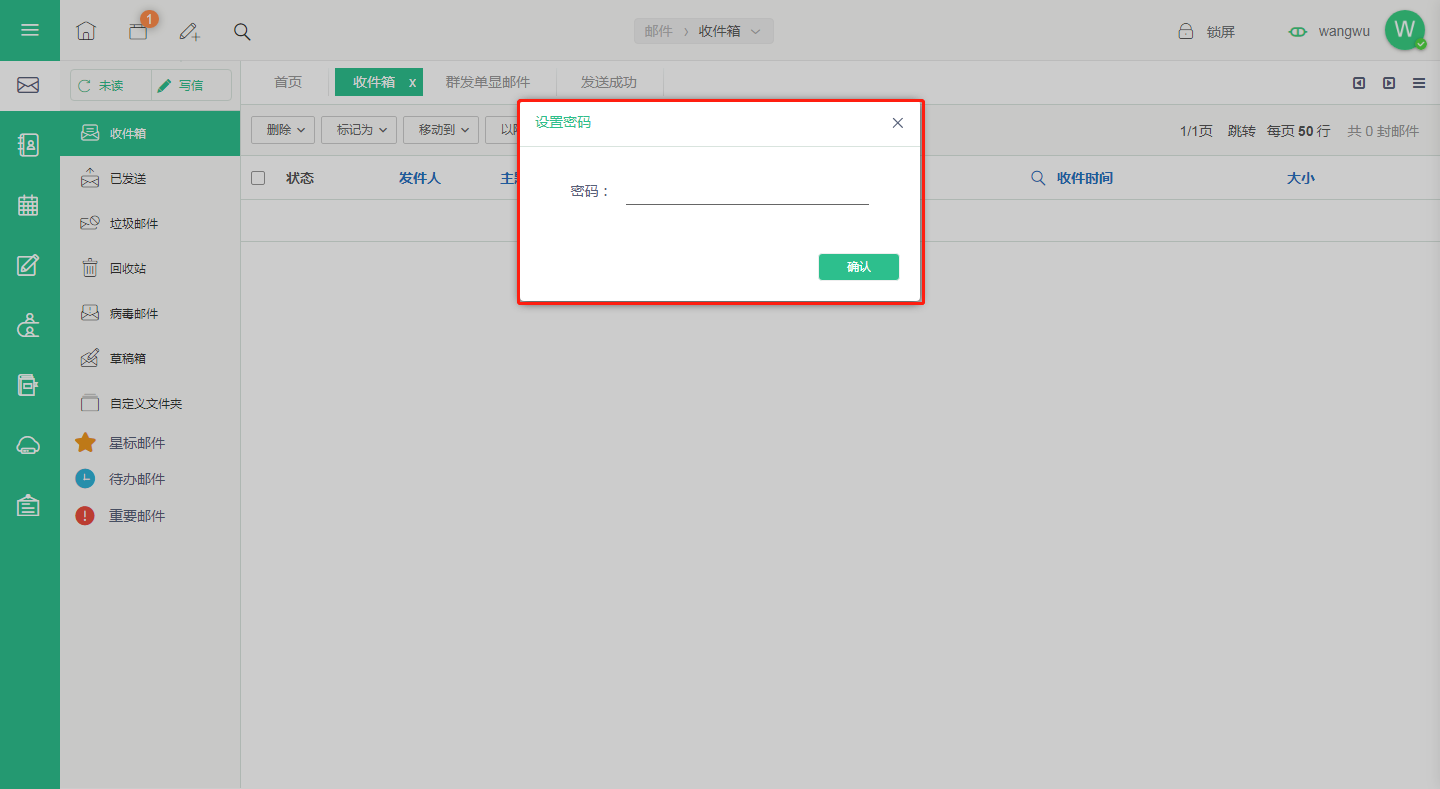The width and height of the screenshot is (1440, 789).
Task: Open the cloud drive sidebar icon
Action: click(29, 445)
